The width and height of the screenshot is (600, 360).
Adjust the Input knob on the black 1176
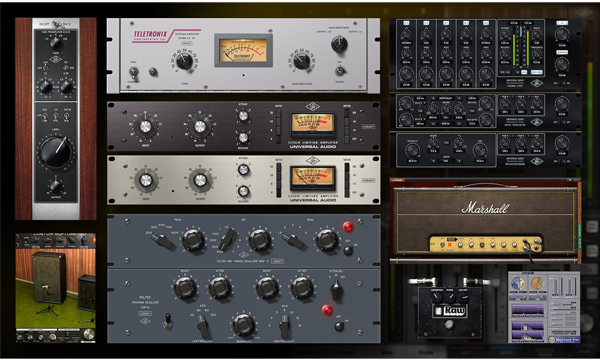(x=145, y=126)
